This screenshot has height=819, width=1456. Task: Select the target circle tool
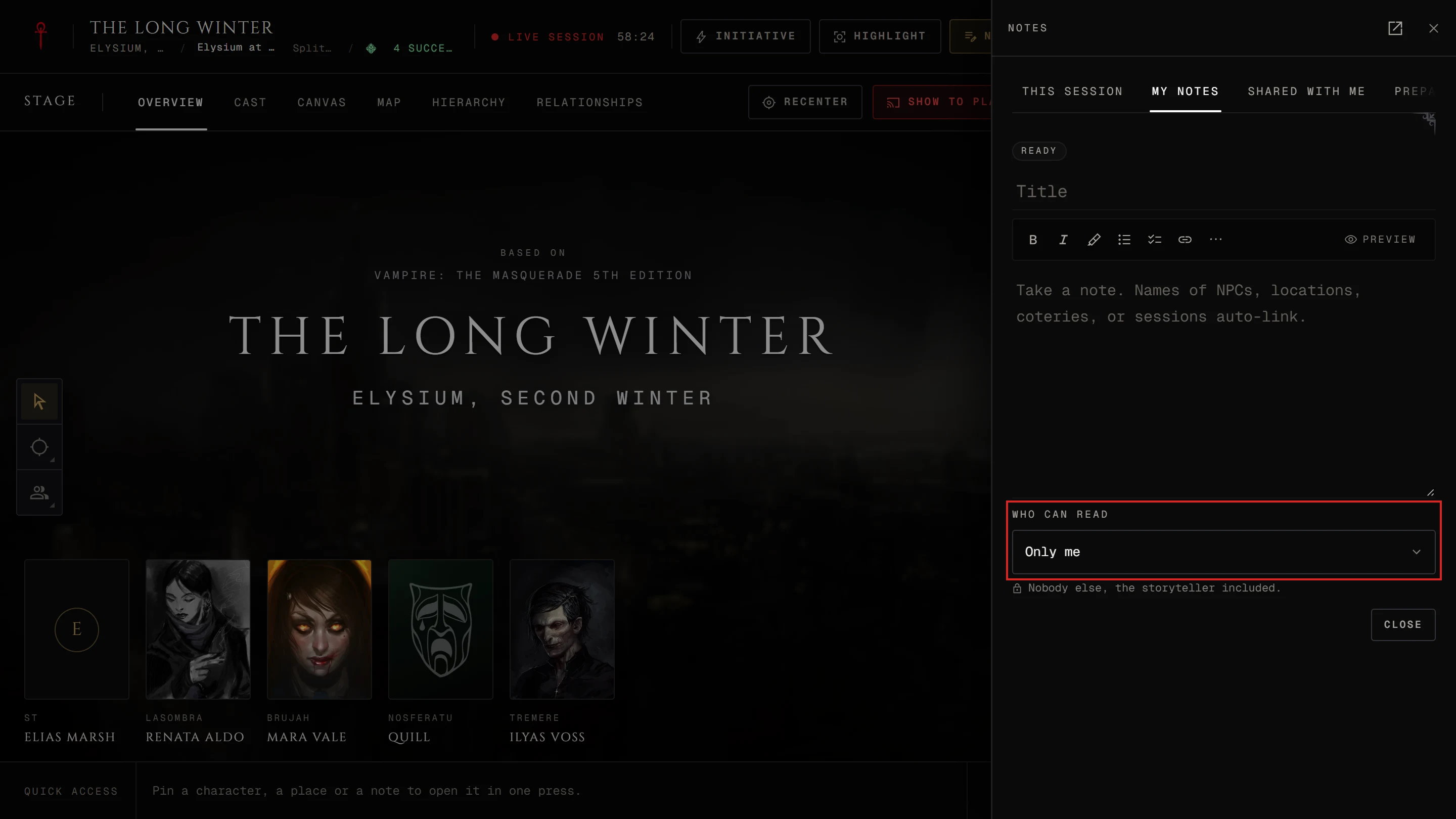39,447
